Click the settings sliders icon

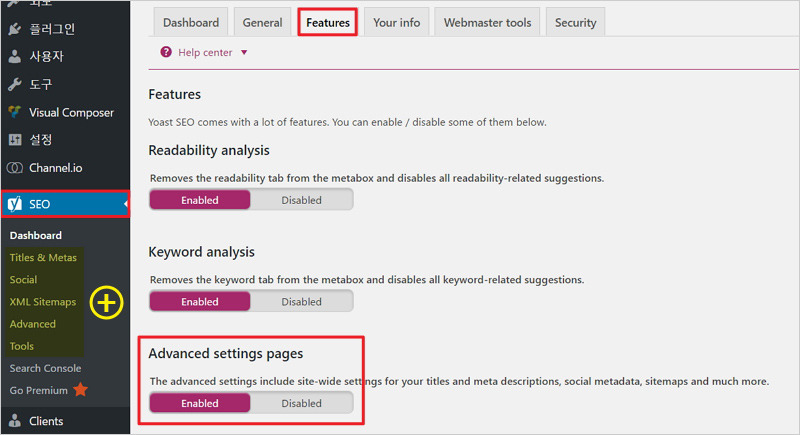(15, 140)
